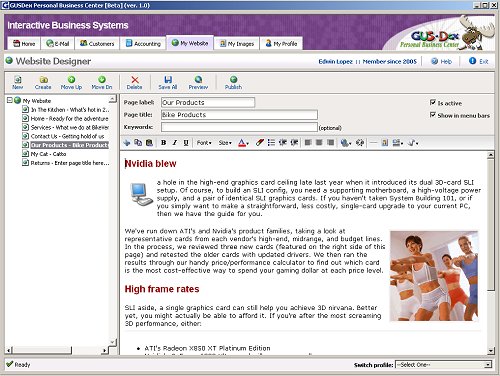Click the Exit link
The height and width of the screenshot is (376, 500).
click(x=479, y=61)
